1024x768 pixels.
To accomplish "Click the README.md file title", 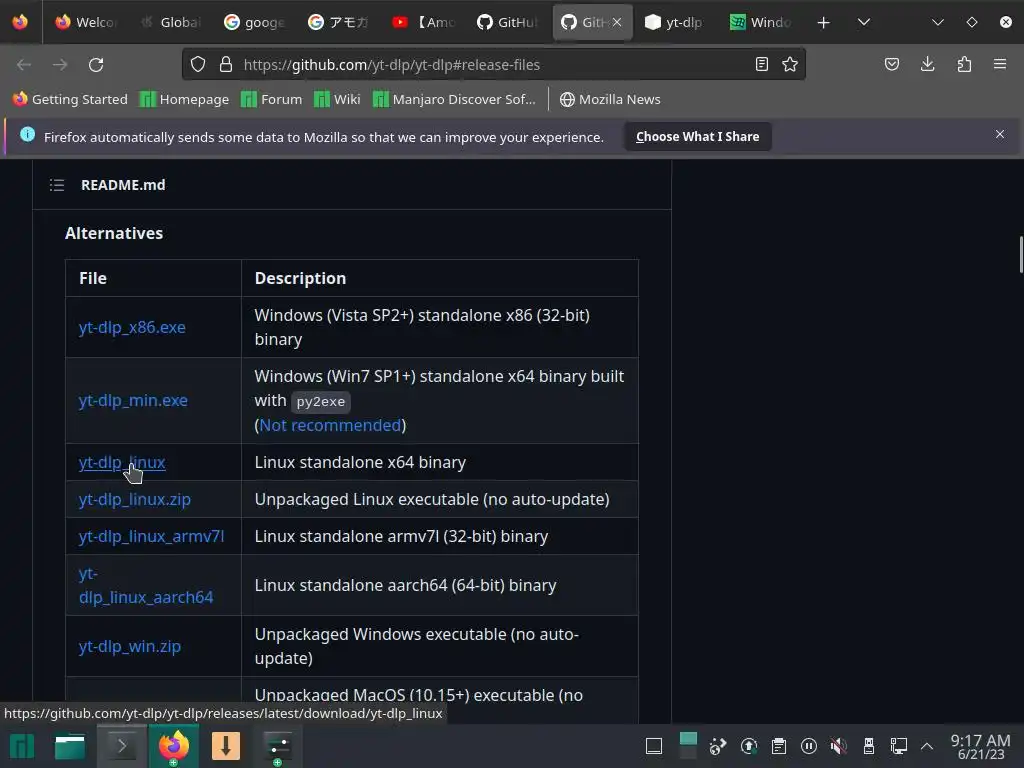I will pos(123,185).
